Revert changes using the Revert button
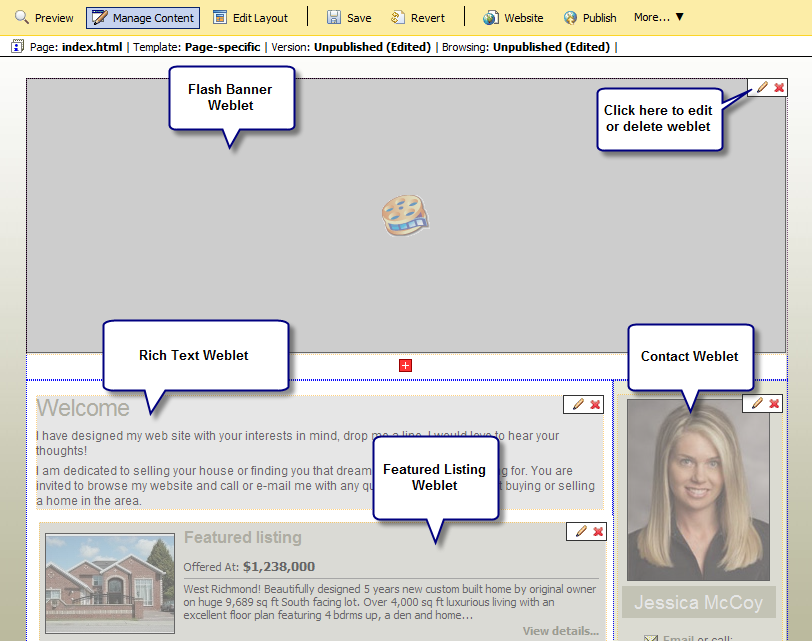The width and height of the screenshot is (812, 641). tap(418, 18)
